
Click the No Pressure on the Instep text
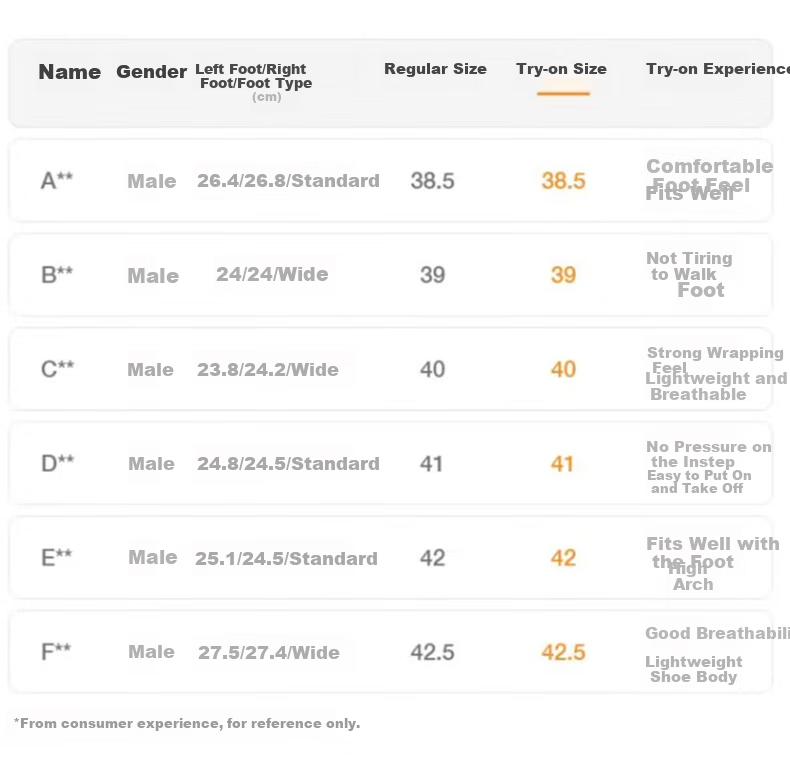[708, 454]
